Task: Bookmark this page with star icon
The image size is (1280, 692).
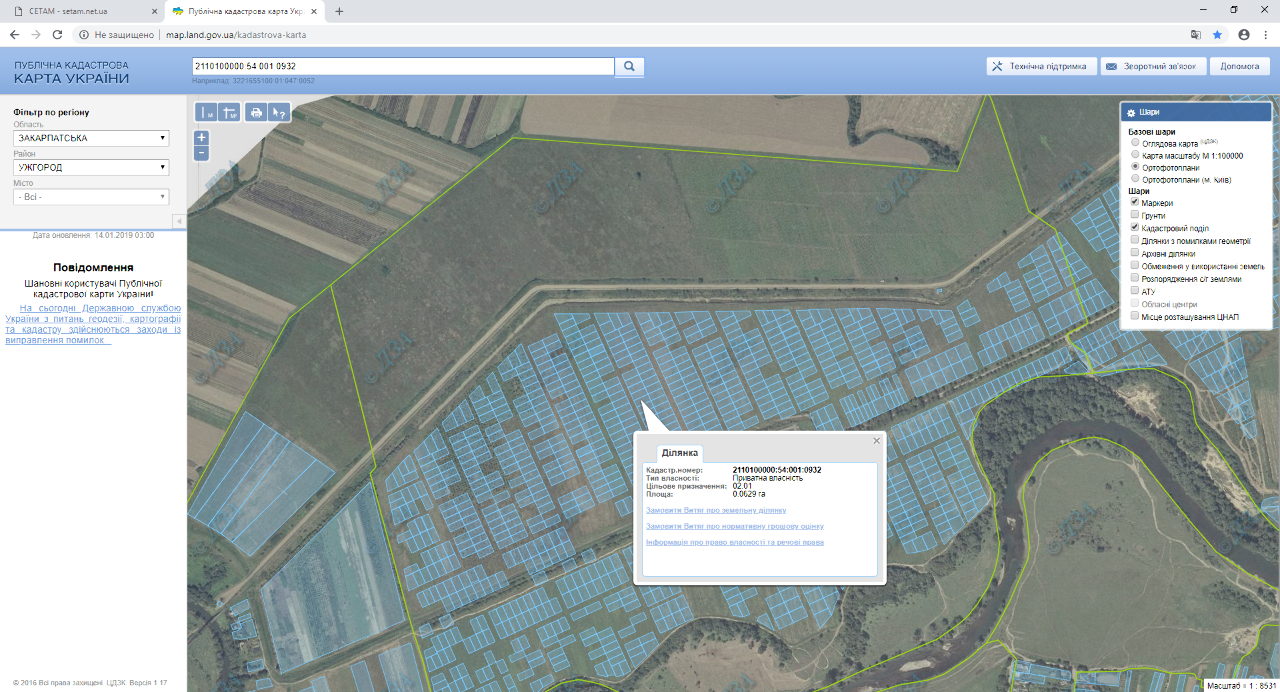Action: [1217, 34]
